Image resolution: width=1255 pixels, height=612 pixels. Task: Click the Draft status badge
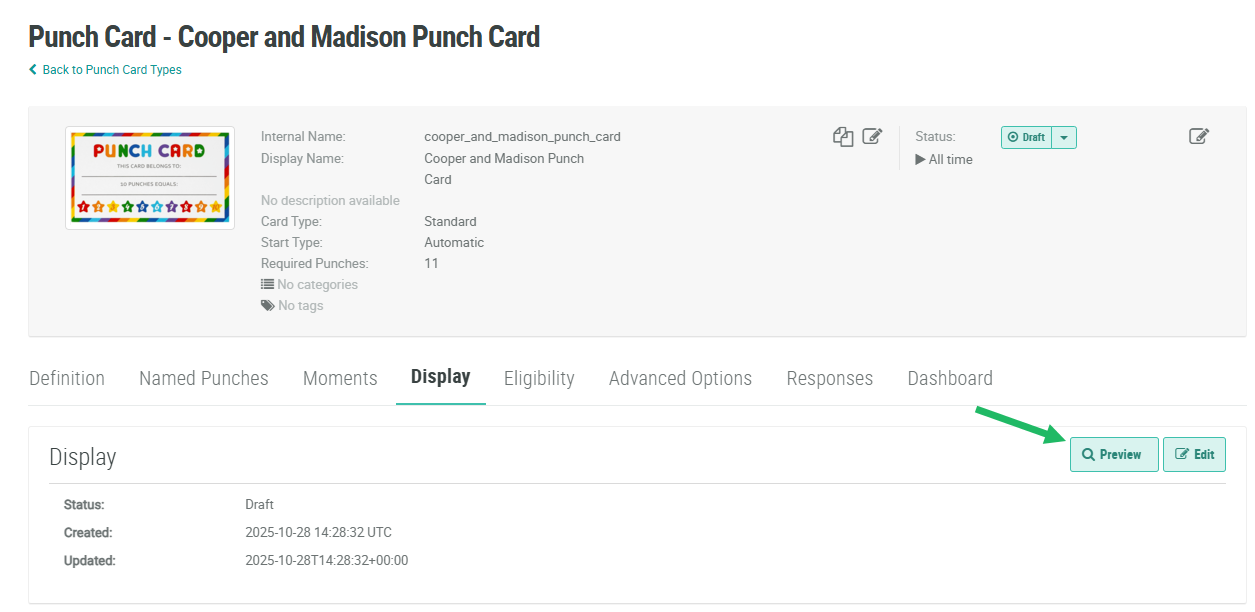[1027, 138]
